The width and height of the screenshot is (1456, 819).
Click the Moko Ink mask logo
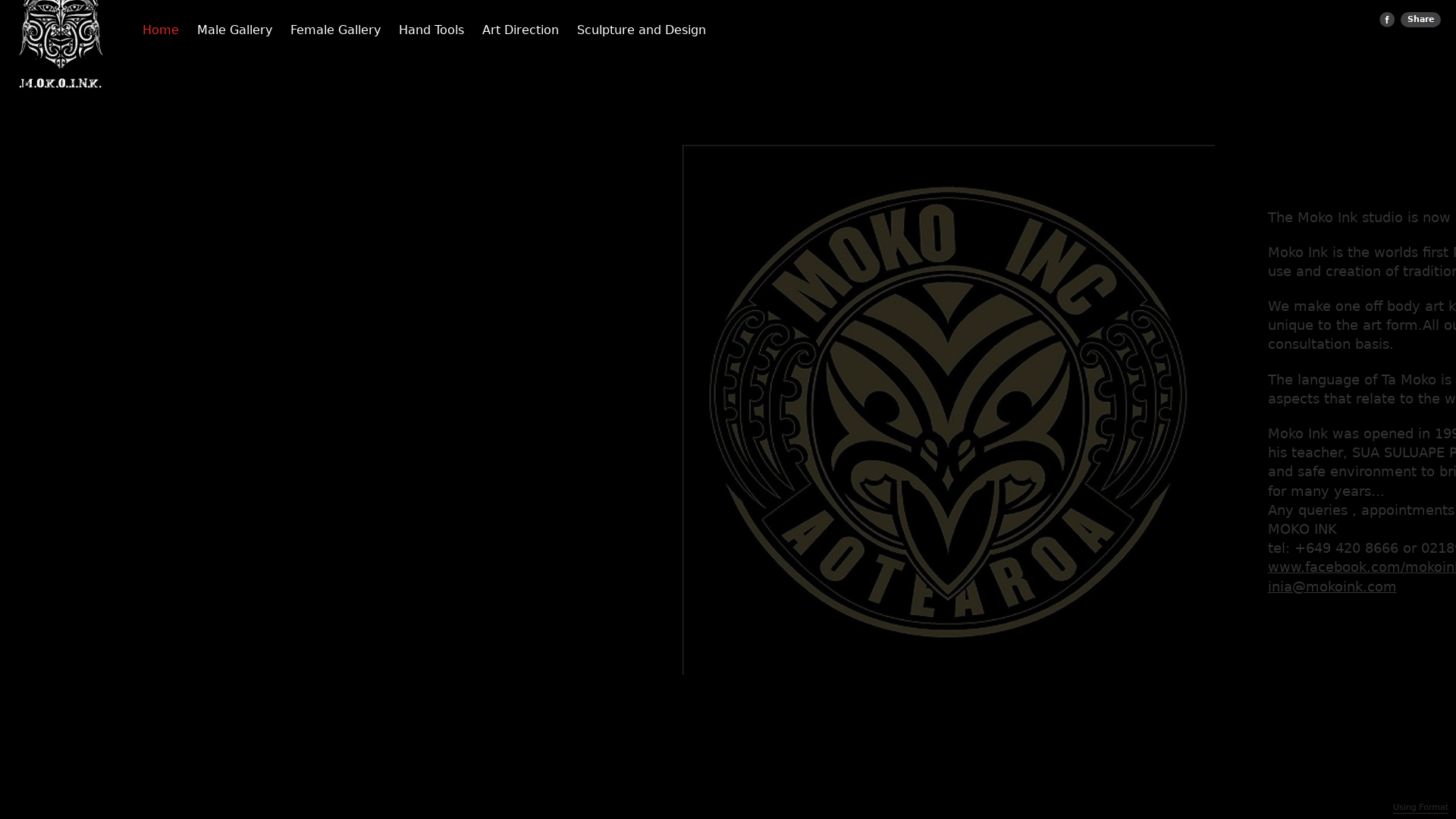(x=61, y=44)
